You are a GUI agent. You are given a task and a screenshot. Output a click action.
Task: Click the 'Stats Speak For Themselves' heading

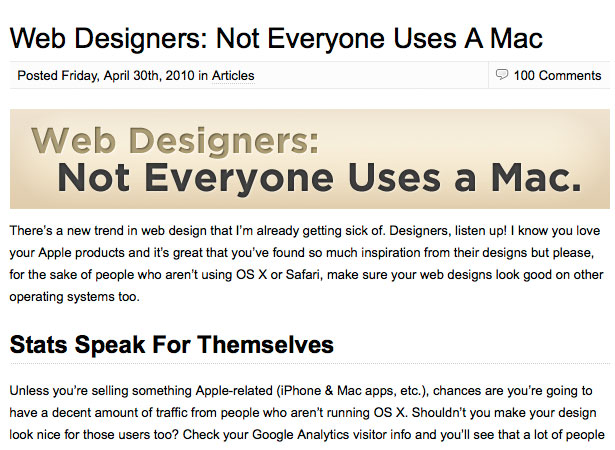(x=171, y=344)
